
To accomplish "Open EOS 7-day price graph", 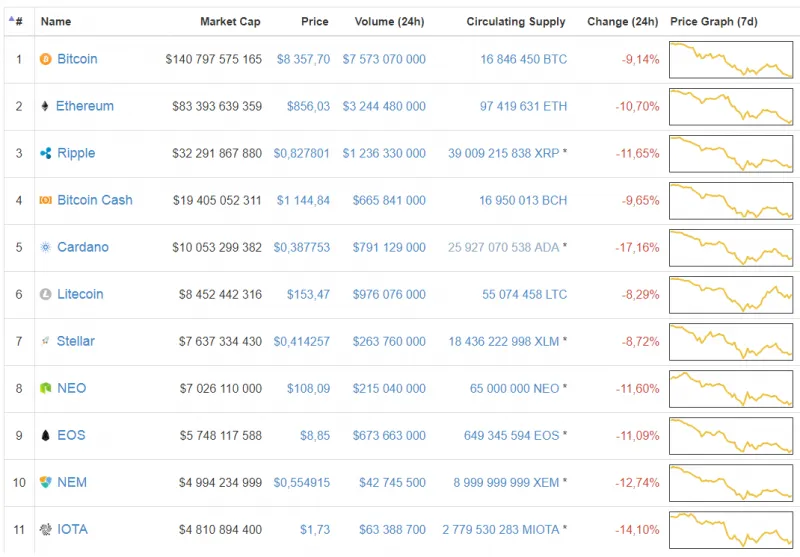I will (731, 436).
